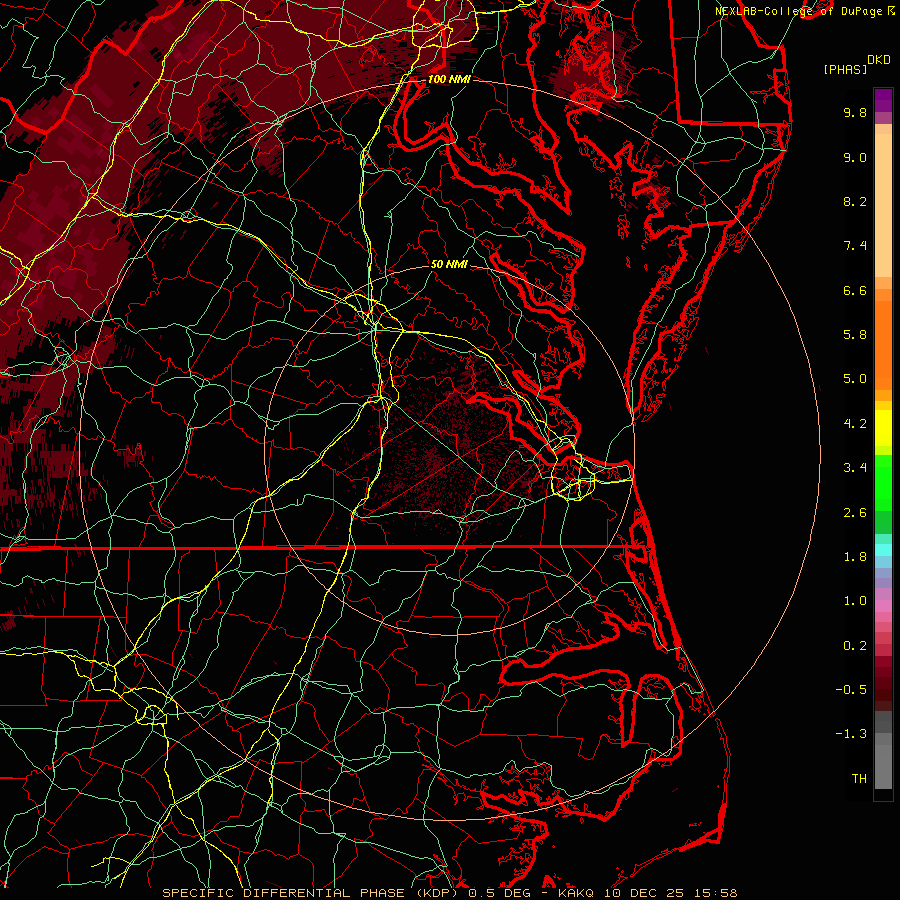Click the 2.6 scale value
900x900 pixels.
(x=855, y=513)
